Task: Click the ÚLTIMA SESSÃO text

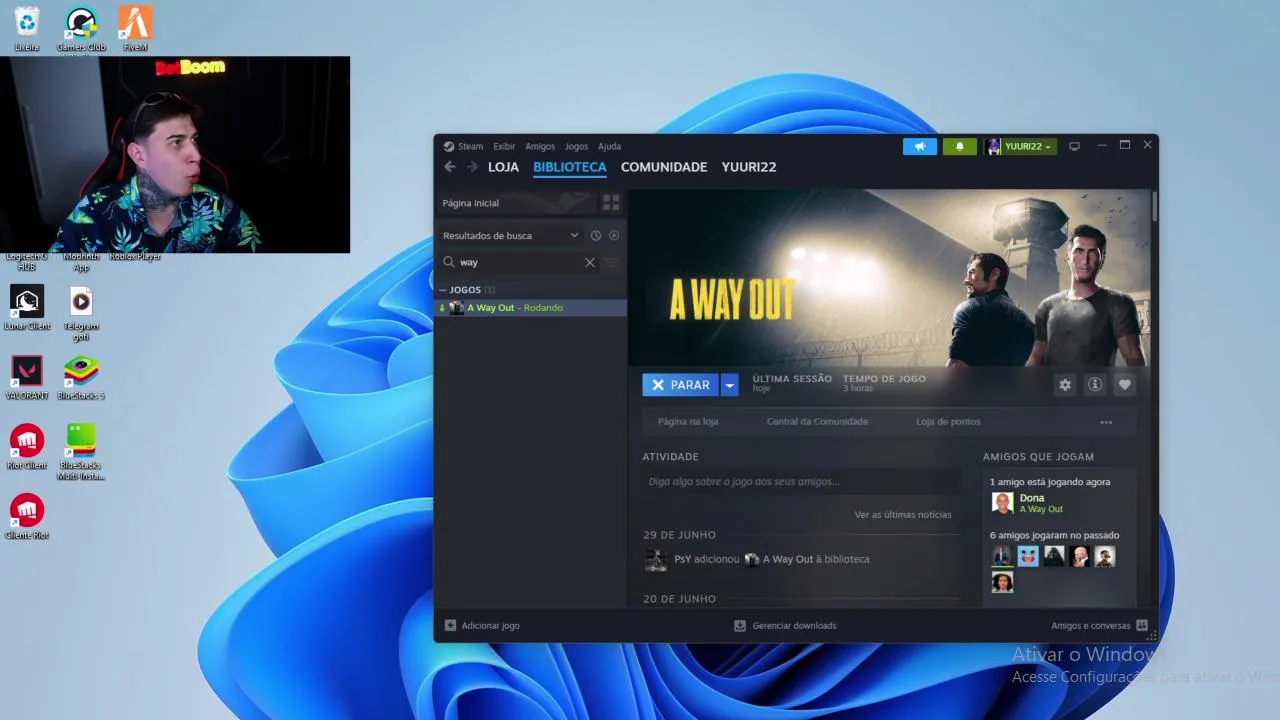Action: pyautogui.click(x=792, y=379)
